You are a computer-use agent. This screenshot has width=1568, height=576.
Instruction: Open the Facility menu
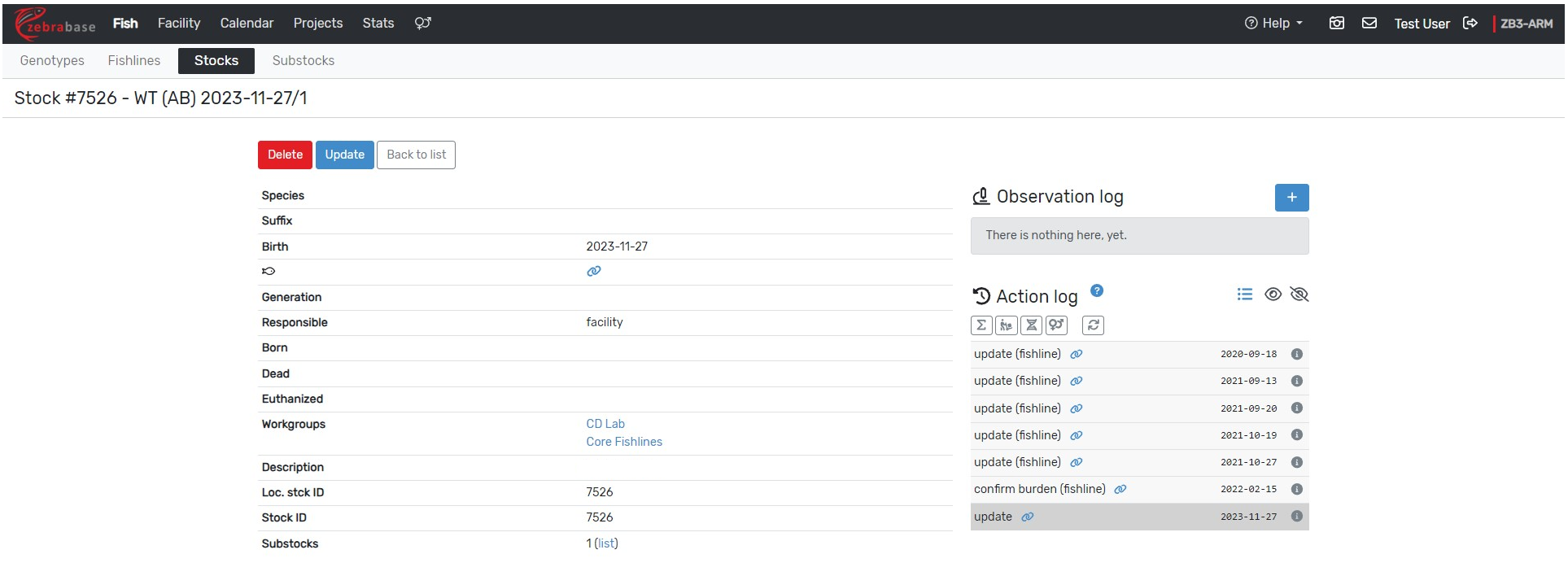pos(179,24)
